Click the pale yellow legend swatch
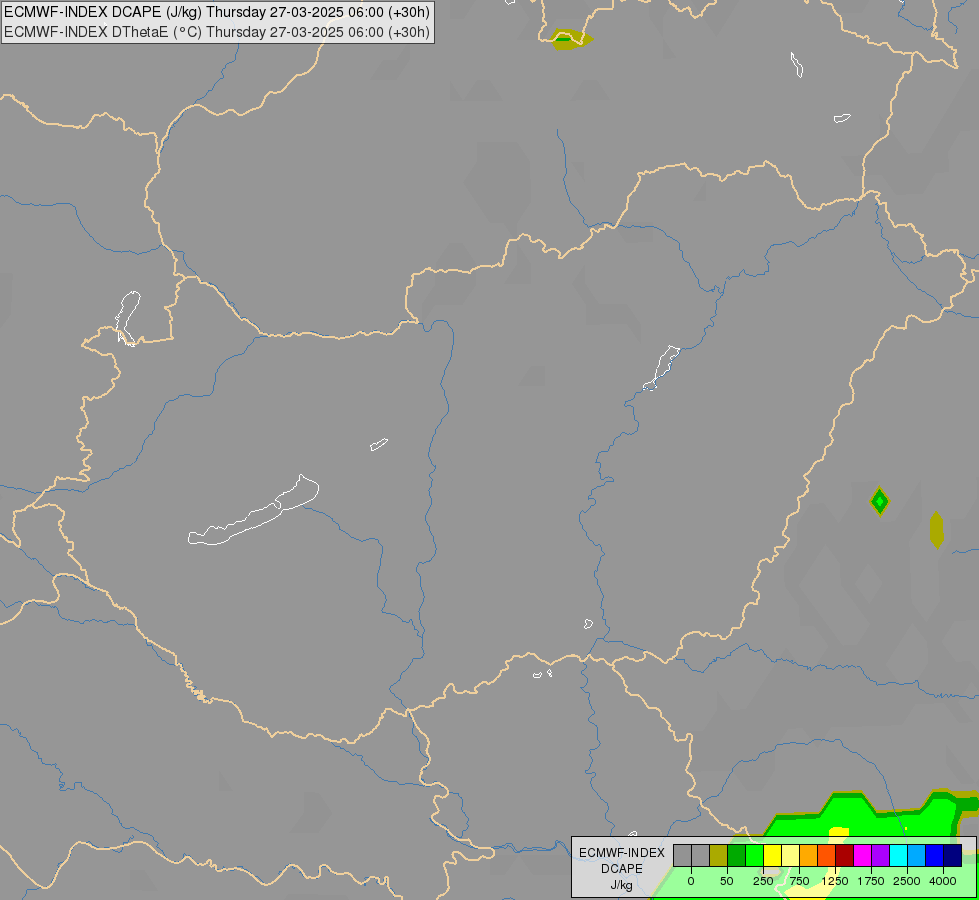The image size is (979, 900). pos(790,856)
